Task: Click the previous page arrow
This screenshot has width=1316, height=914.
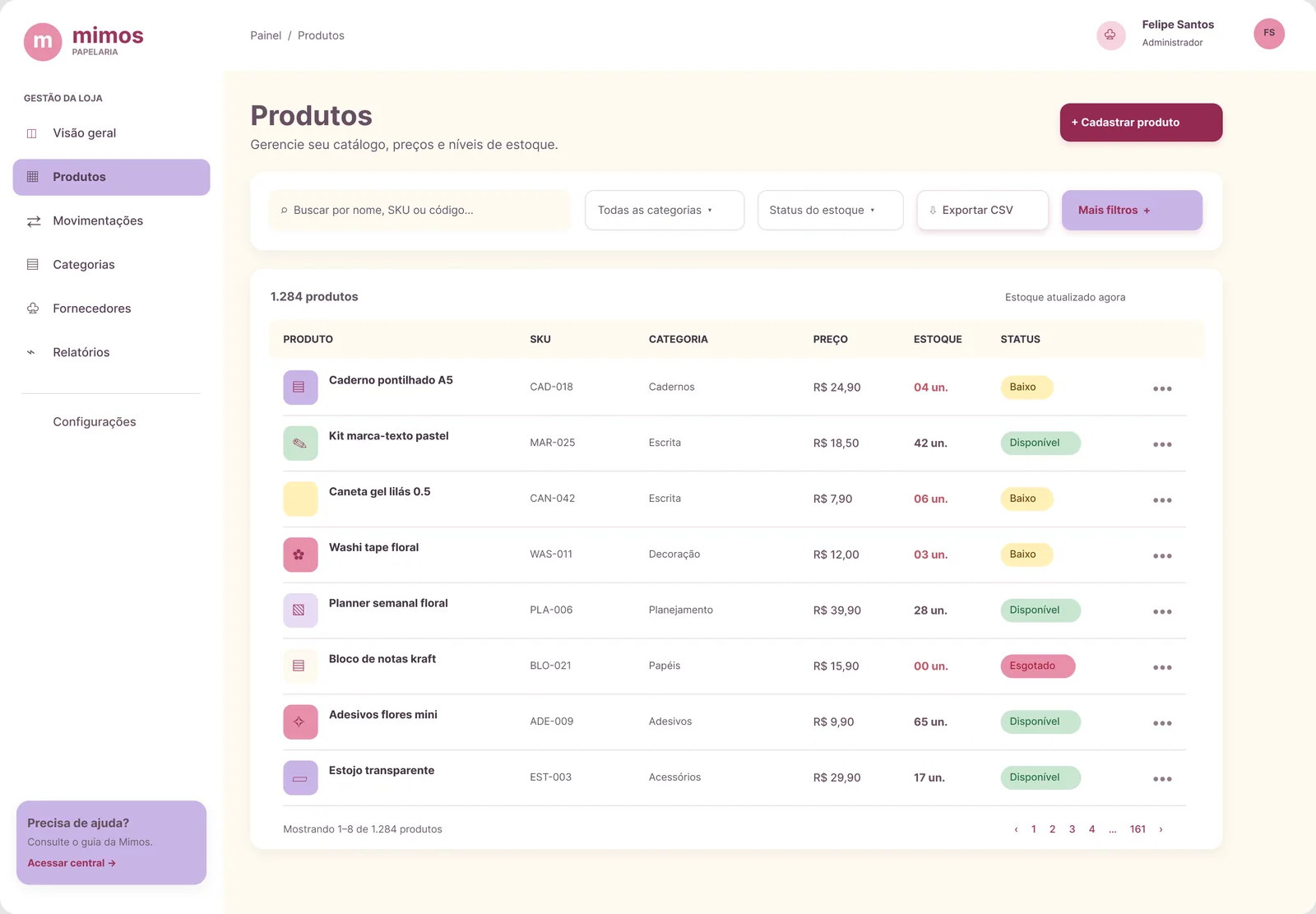Action: [x=1016, y=829]
